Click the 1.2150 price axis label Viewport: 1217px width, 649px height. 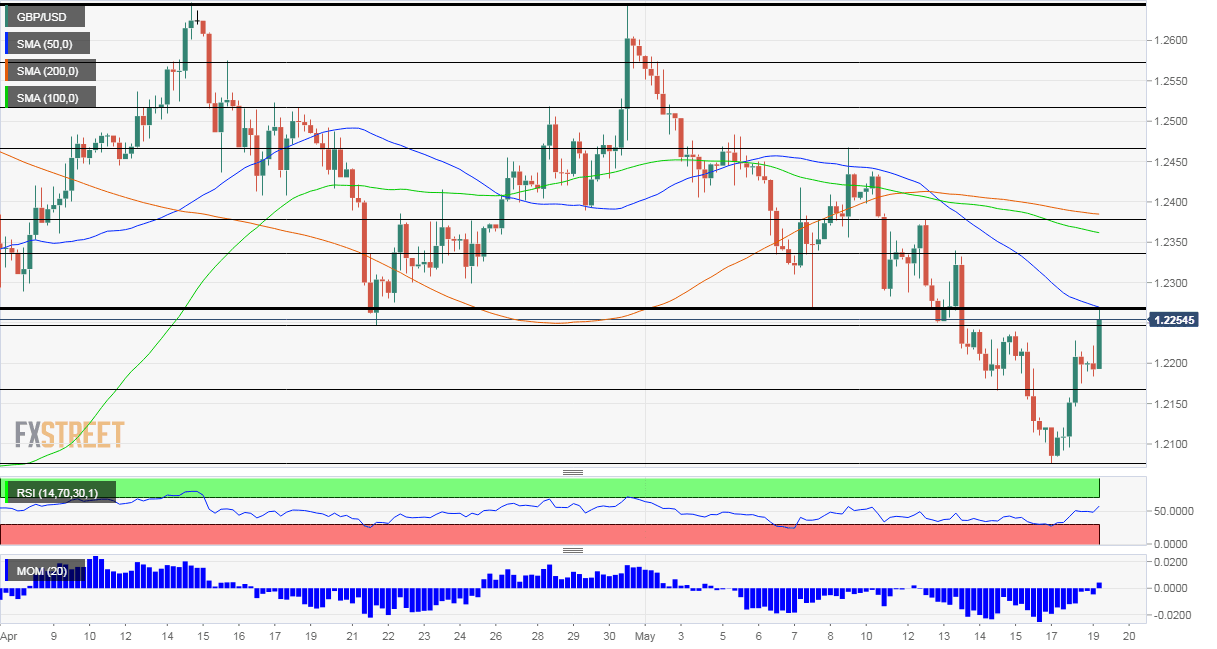(1170, 404)
